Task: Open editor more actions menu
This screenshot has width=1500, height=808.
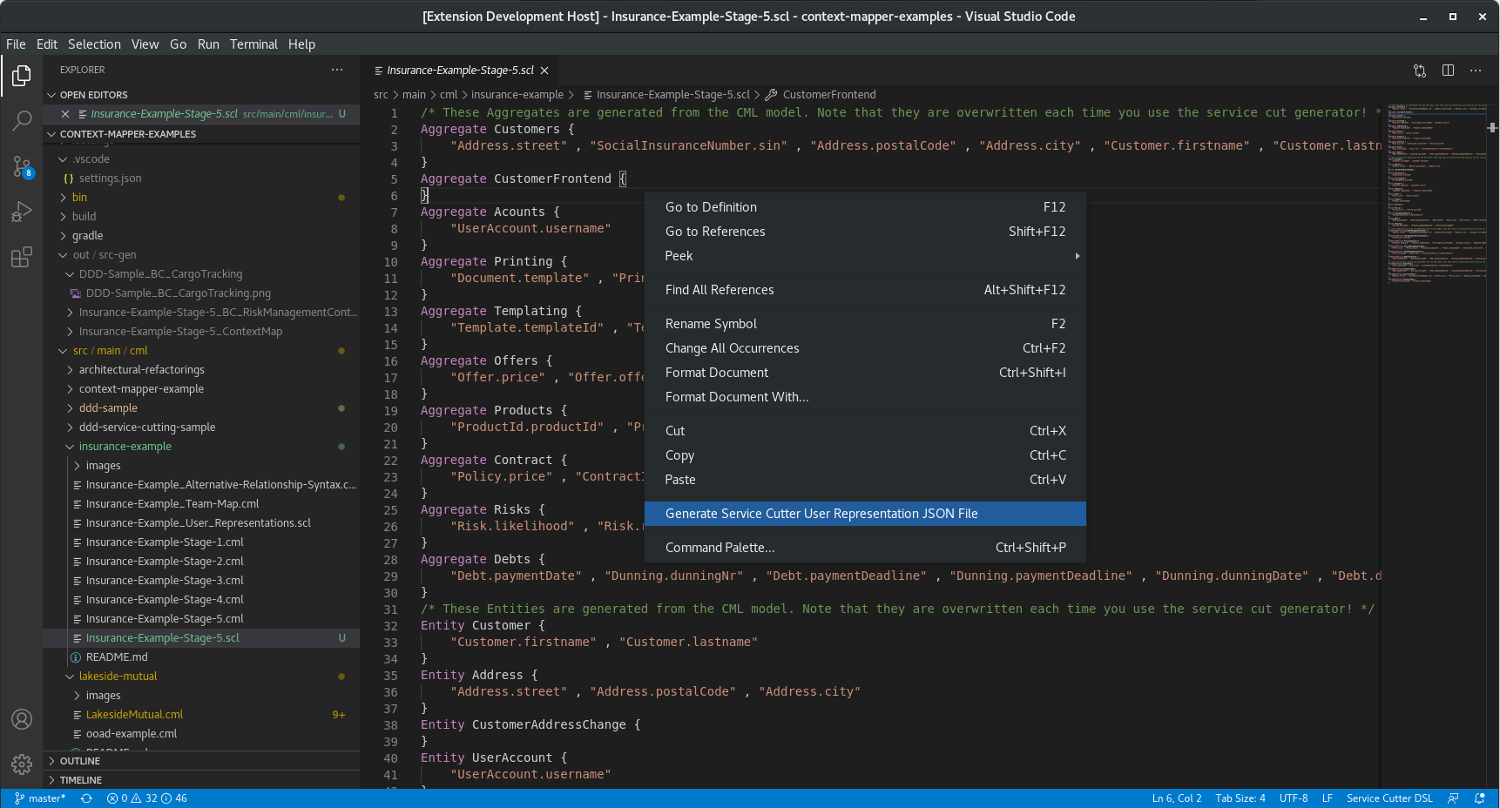Action: click(x=1476, y=70)
